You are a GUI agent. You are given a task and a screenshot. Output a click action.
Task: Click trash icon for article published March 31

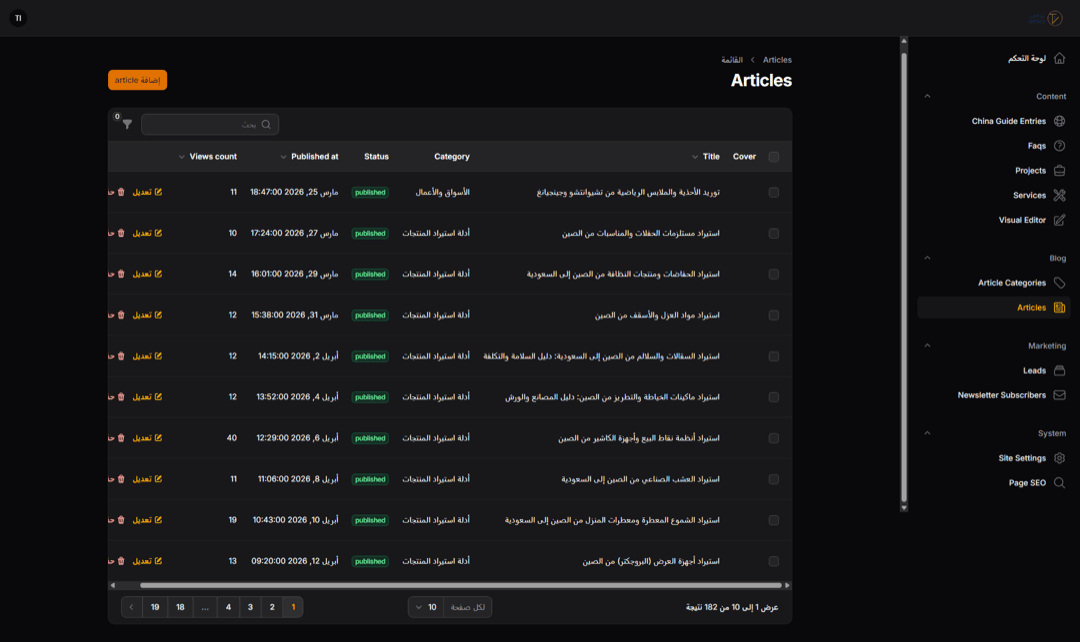(x=121, y=315)
